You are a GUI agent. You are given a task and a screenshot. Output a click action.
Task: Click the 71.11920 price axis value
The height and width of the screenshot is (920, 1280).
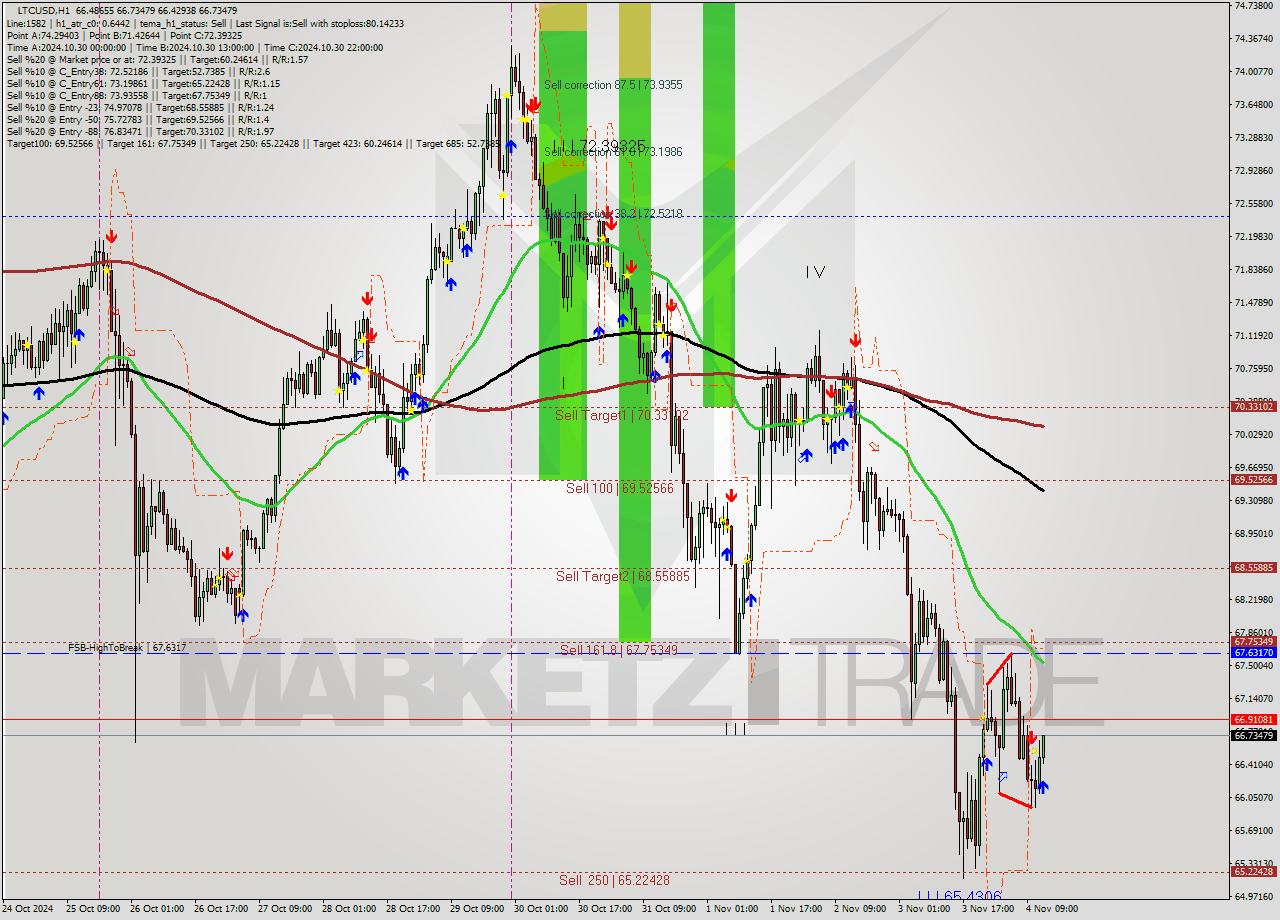pos(1253,335)
